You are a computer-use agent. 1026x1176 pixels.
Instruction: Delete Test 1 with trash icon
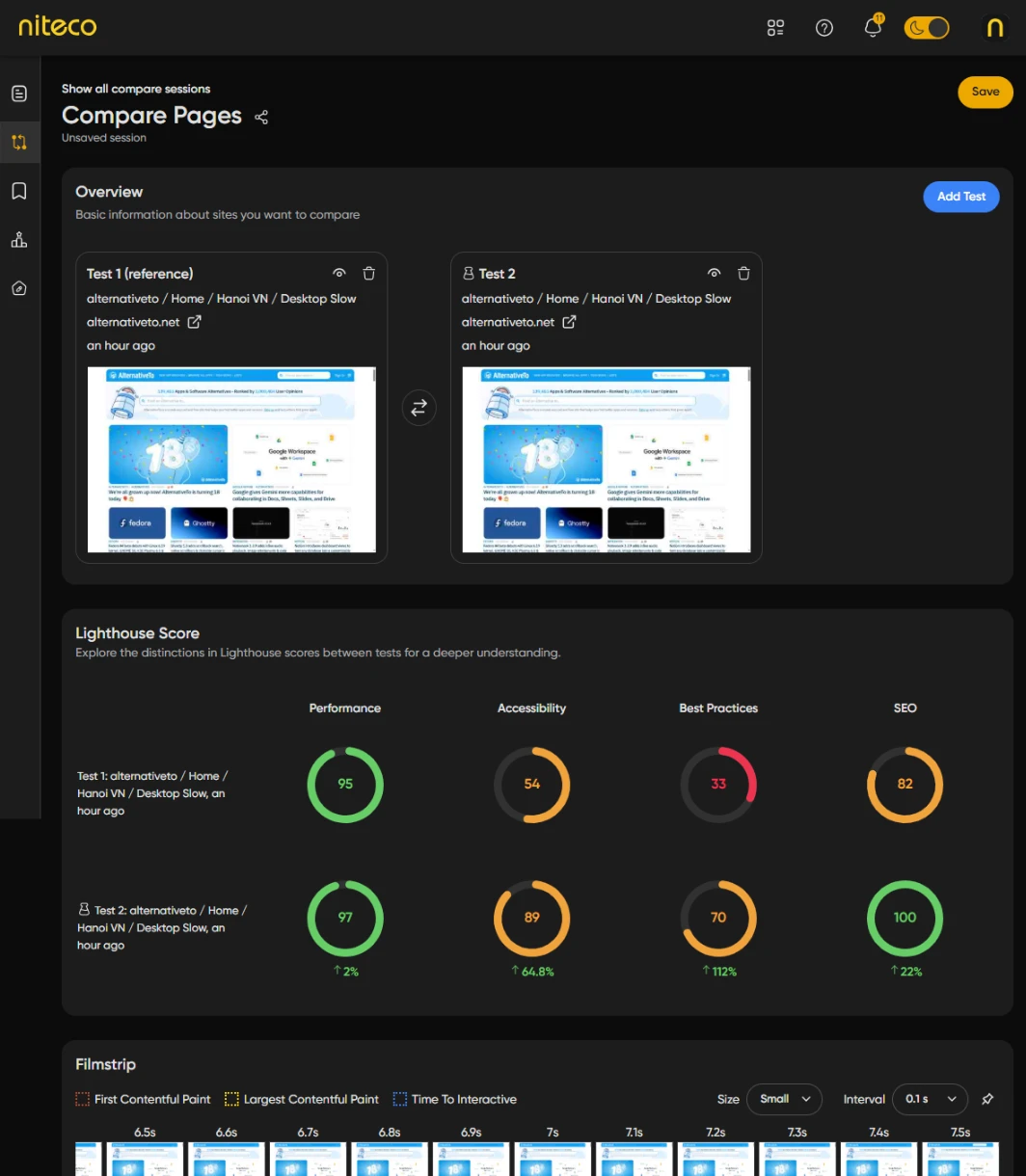[x=368, y=274]
